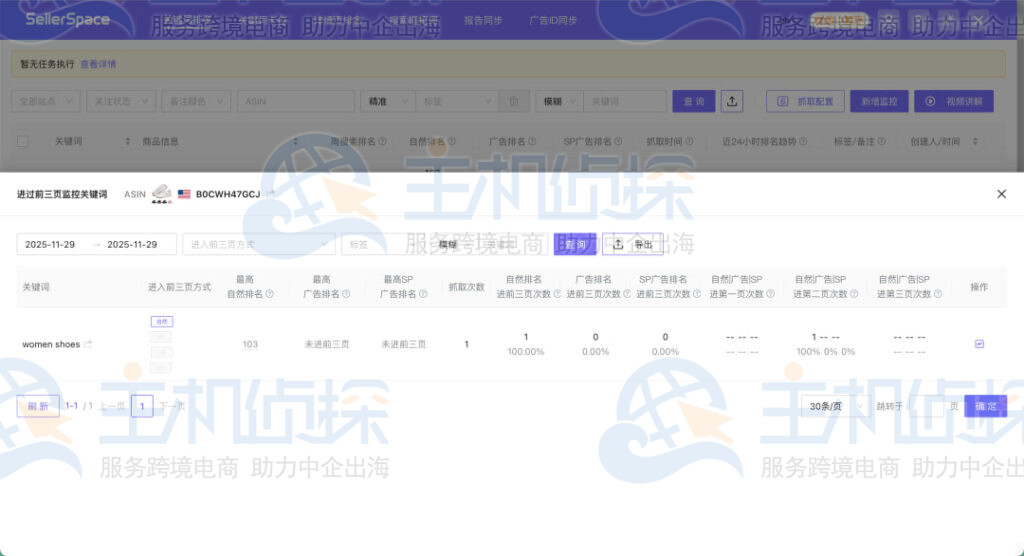
Task: Open 报告同步 in background top navigation
Action: point(483,20)
